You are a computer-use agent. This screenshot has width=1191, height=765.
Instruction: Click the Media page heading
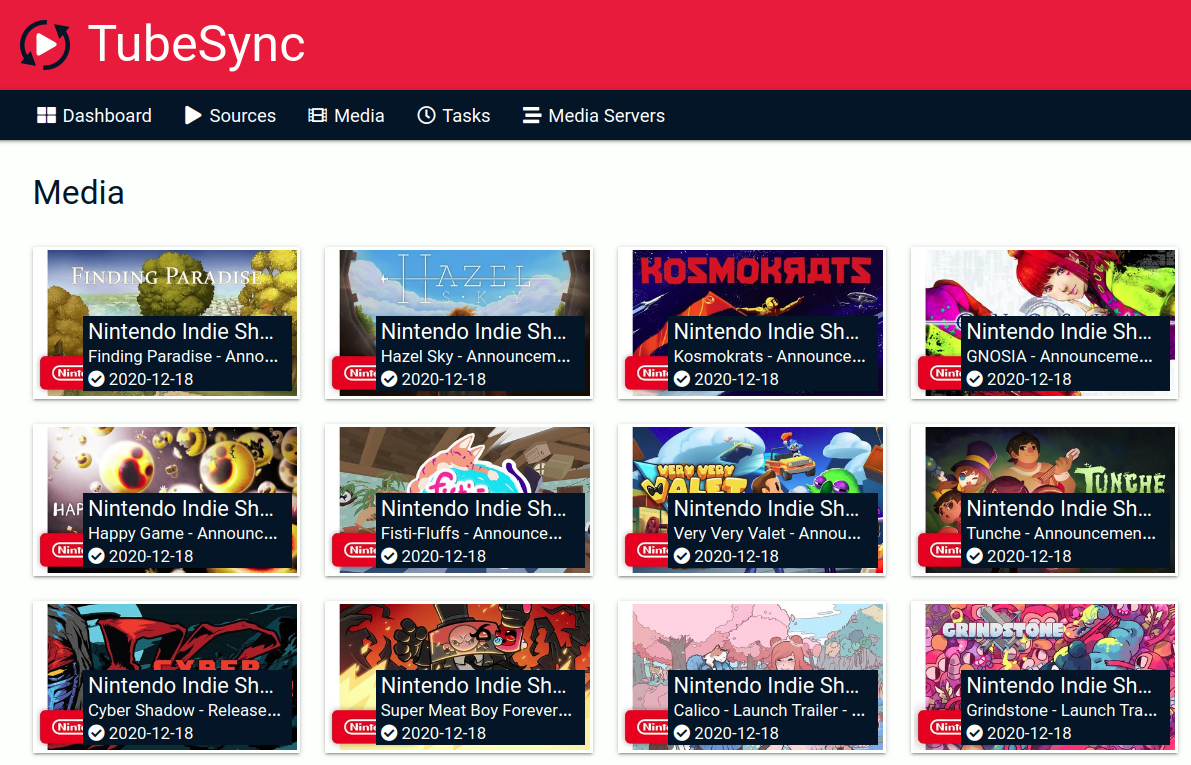[79, 192]
